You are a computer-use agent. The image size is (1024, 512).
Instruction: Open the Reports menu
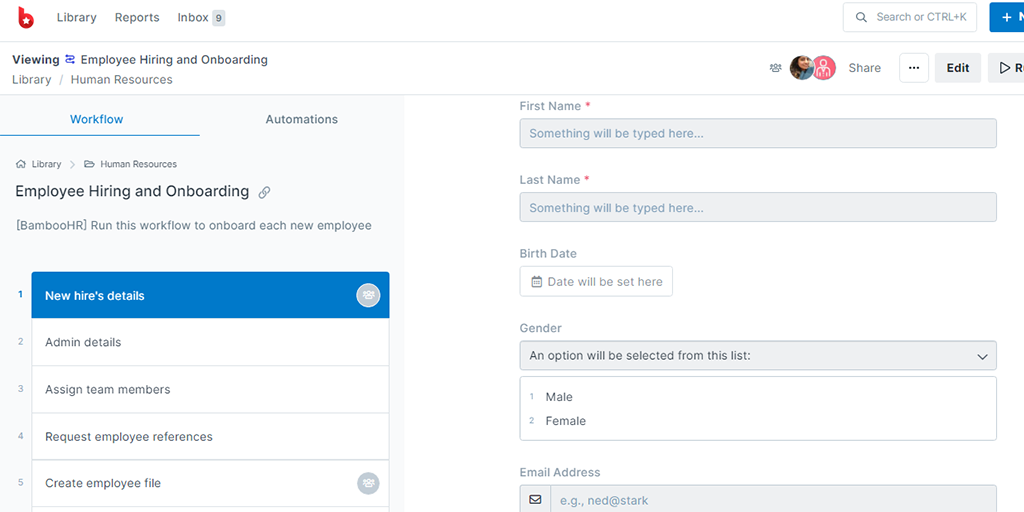[x=137, y=18]
